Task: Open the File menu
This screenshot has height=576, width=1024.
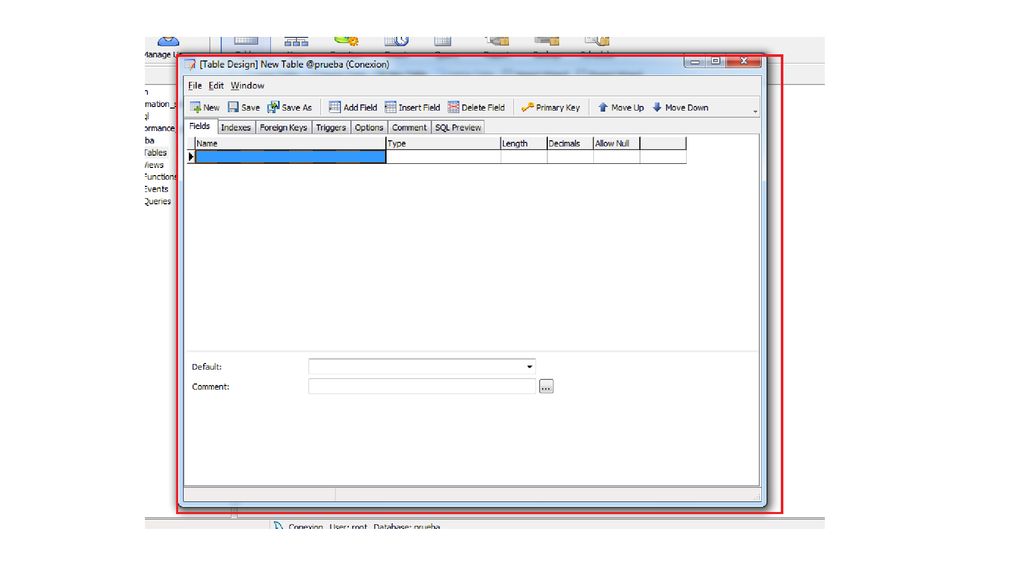Action: pos(195,86)
